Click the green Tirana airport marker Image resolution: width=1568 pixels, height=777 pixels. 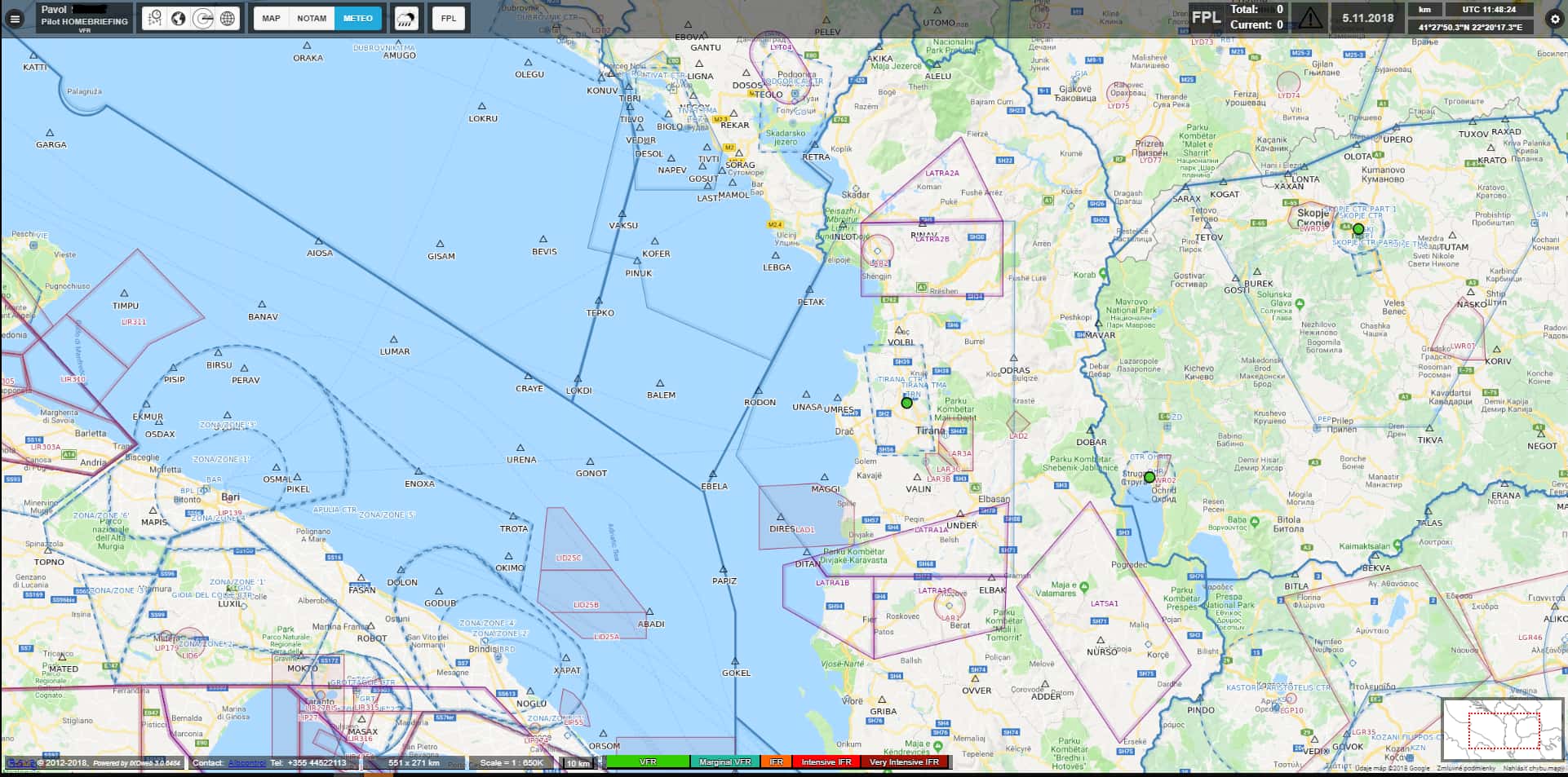[x=906, y=403]
